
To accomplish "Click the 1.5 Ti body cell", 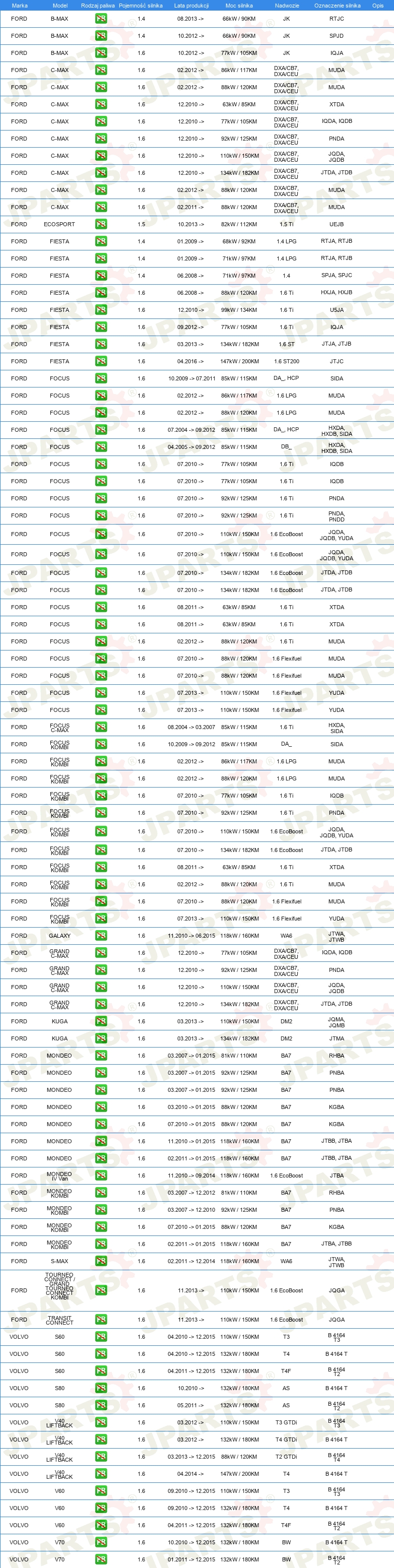I will (287, 224).
